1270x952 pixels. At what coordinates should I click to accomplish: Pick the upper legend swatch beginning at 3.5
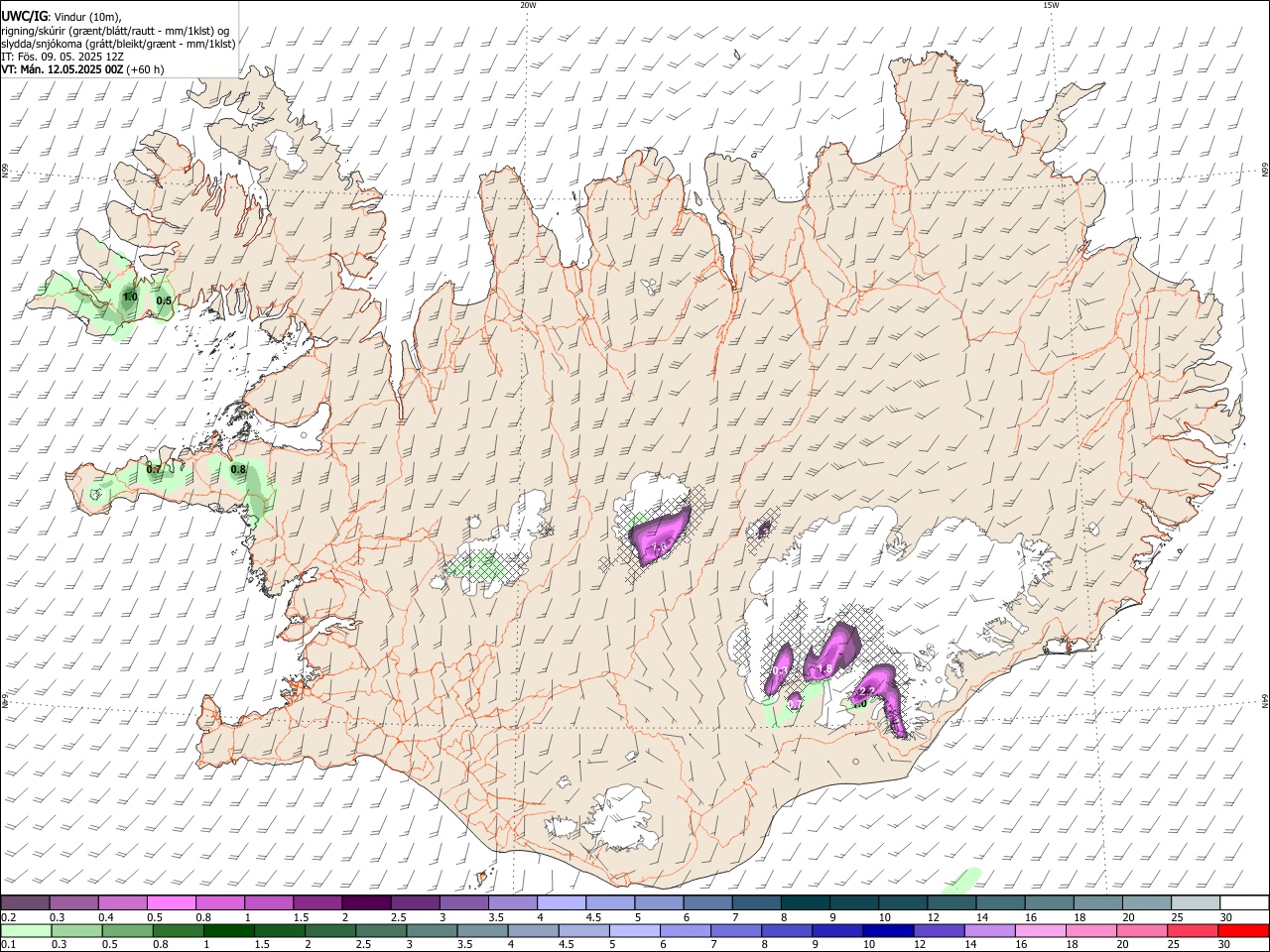[x=513, y=902]
